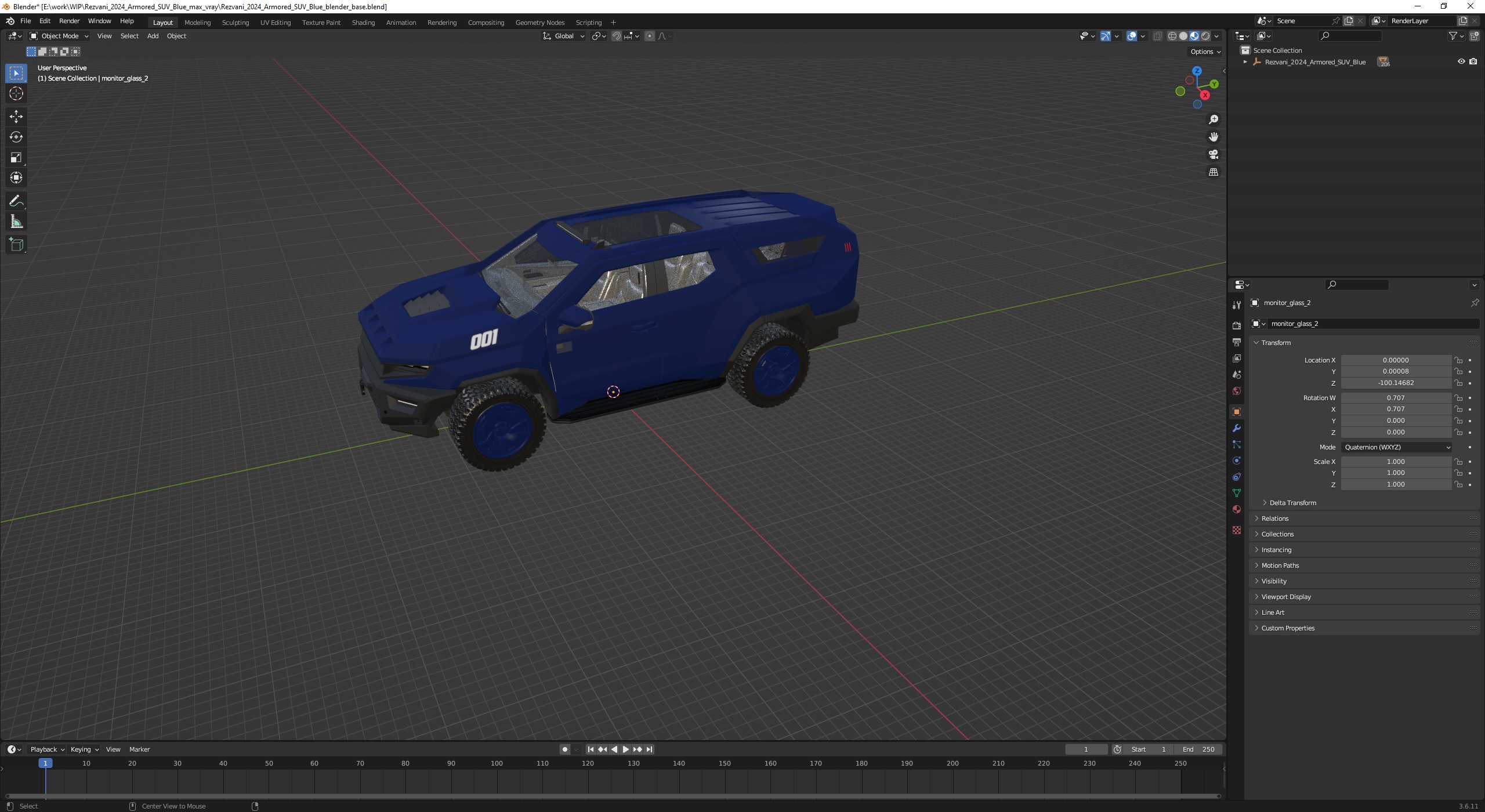Jump to the end frame
Screen dimensions: 1485x812
pyautogui.click(x=649, y=749)
